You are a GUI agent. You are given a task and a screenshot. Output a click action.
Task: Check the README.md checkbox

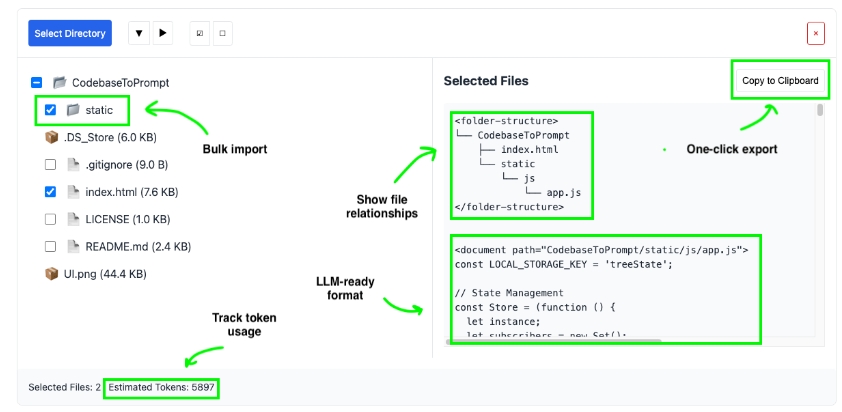[x=50, y=246]
